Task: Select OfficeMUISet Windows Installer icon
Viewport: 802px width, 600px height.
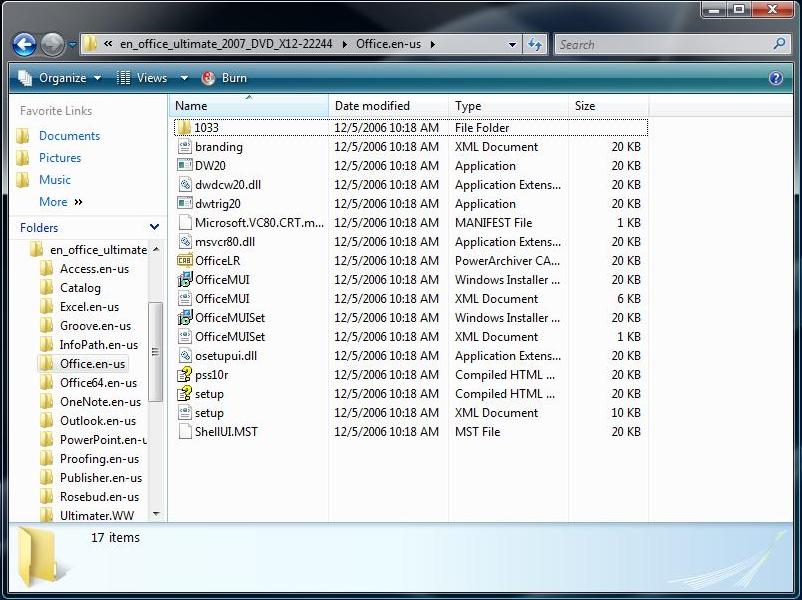Action: (184, 317)
